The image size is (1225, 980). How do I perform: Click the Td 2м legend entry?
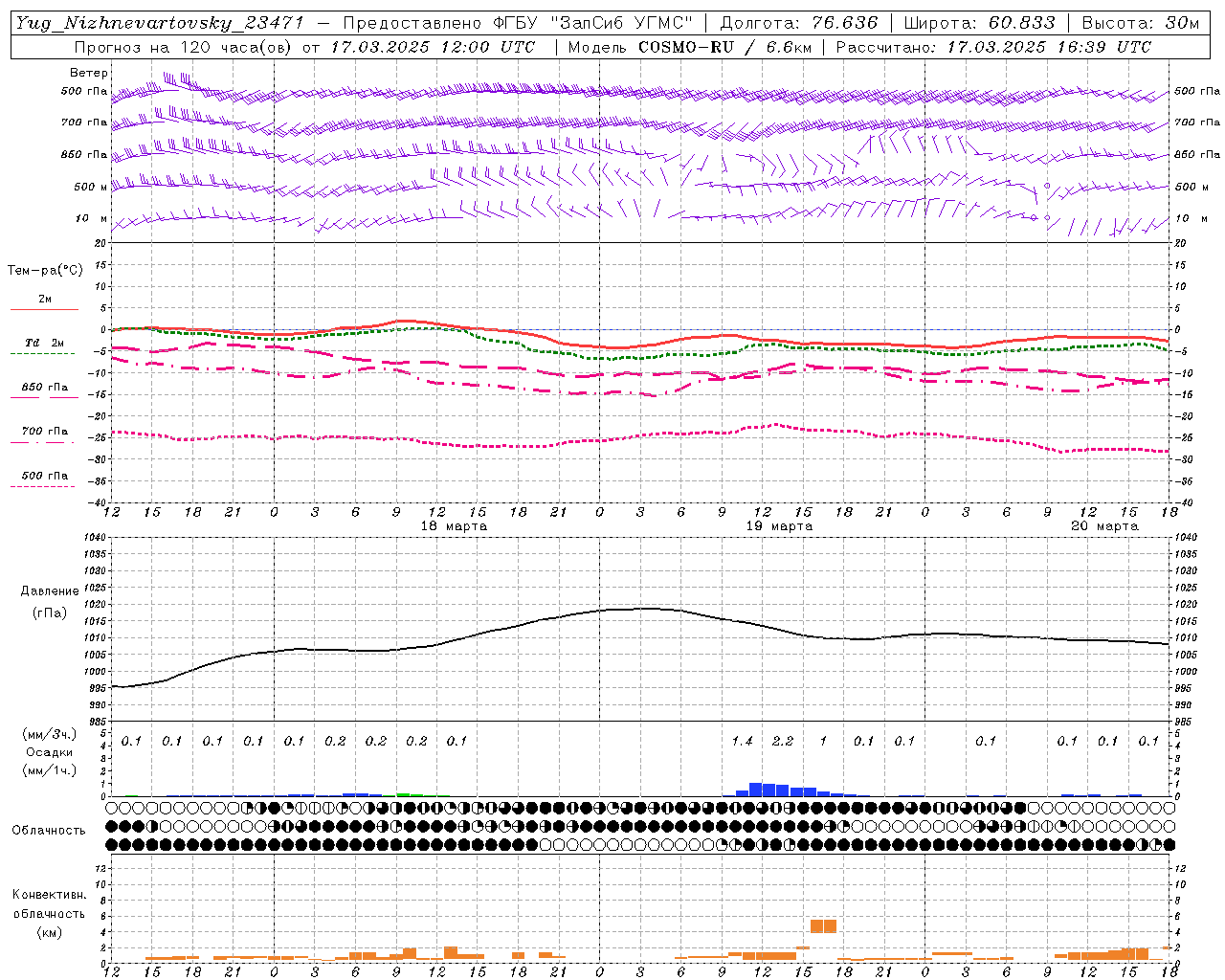(45, 343)
